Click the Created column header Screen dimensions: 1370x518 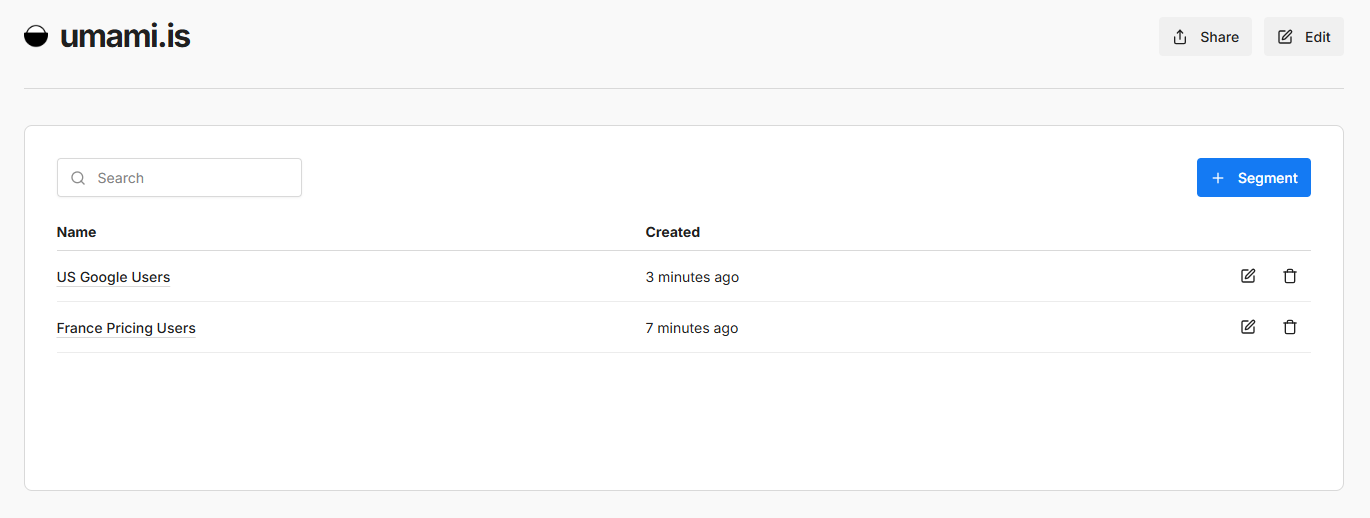pos(672,232)
